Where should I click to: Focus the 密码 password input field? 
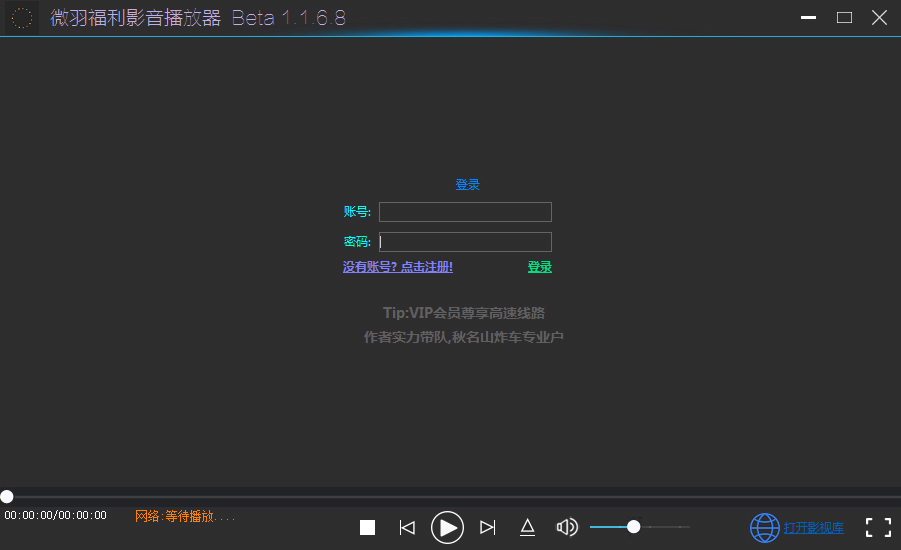(x=465, y=242)
